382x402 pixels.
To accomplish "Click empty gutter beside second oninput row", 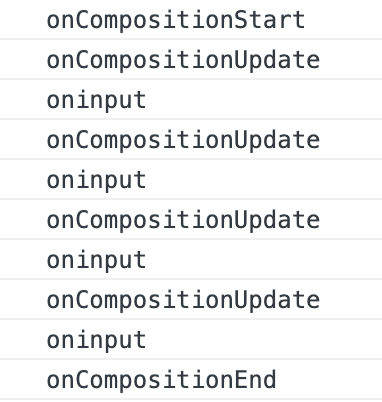I will (22, 179).
